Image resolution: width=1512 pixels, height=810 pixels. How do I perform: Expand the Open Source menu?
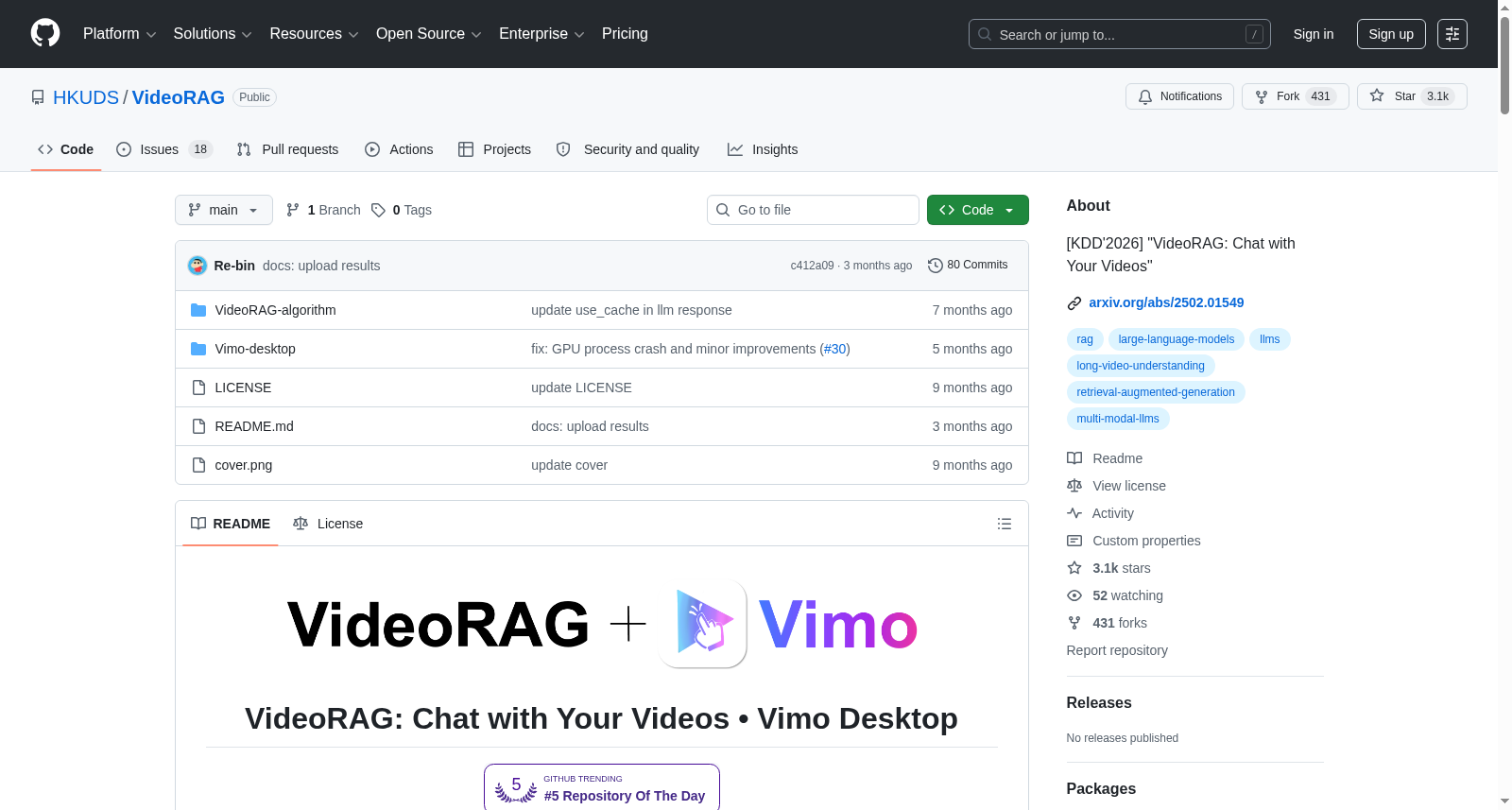point(429,34)
